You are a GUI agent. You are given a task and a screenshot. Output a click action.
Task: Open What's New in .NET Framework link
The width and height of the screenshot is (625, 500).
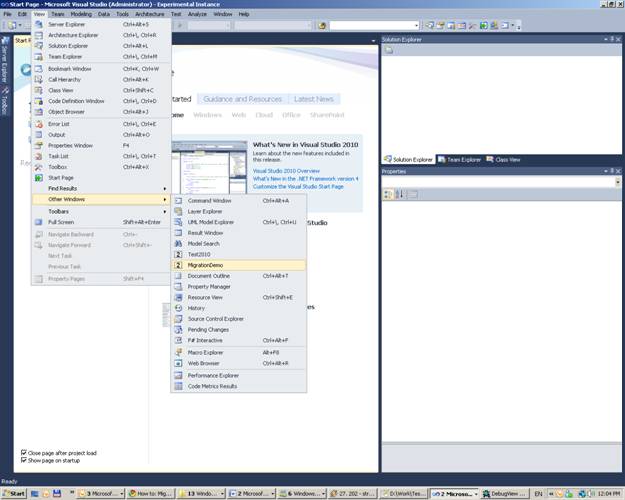305,179
